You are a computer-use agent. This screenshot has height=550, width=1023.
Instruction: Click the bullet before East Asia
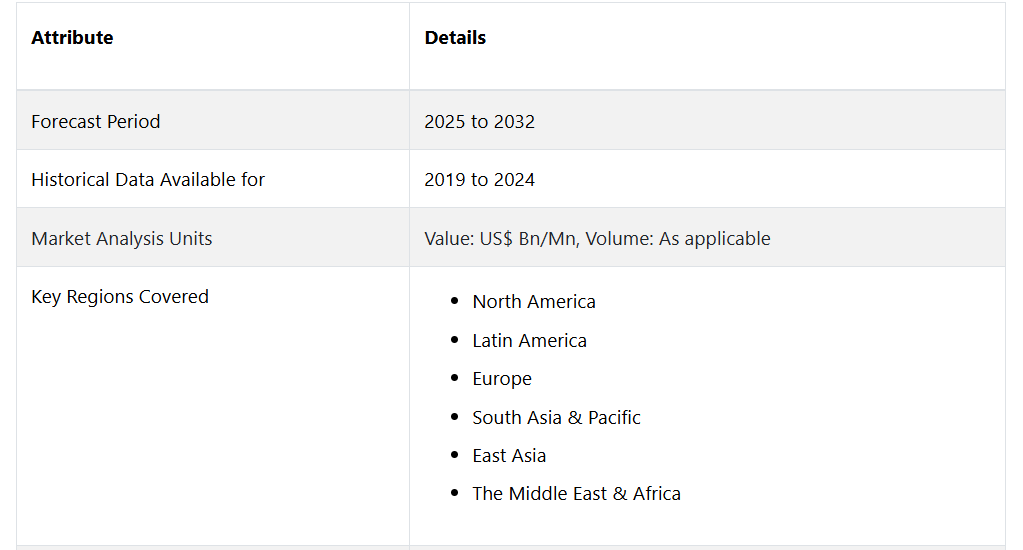tap(455, 455)
